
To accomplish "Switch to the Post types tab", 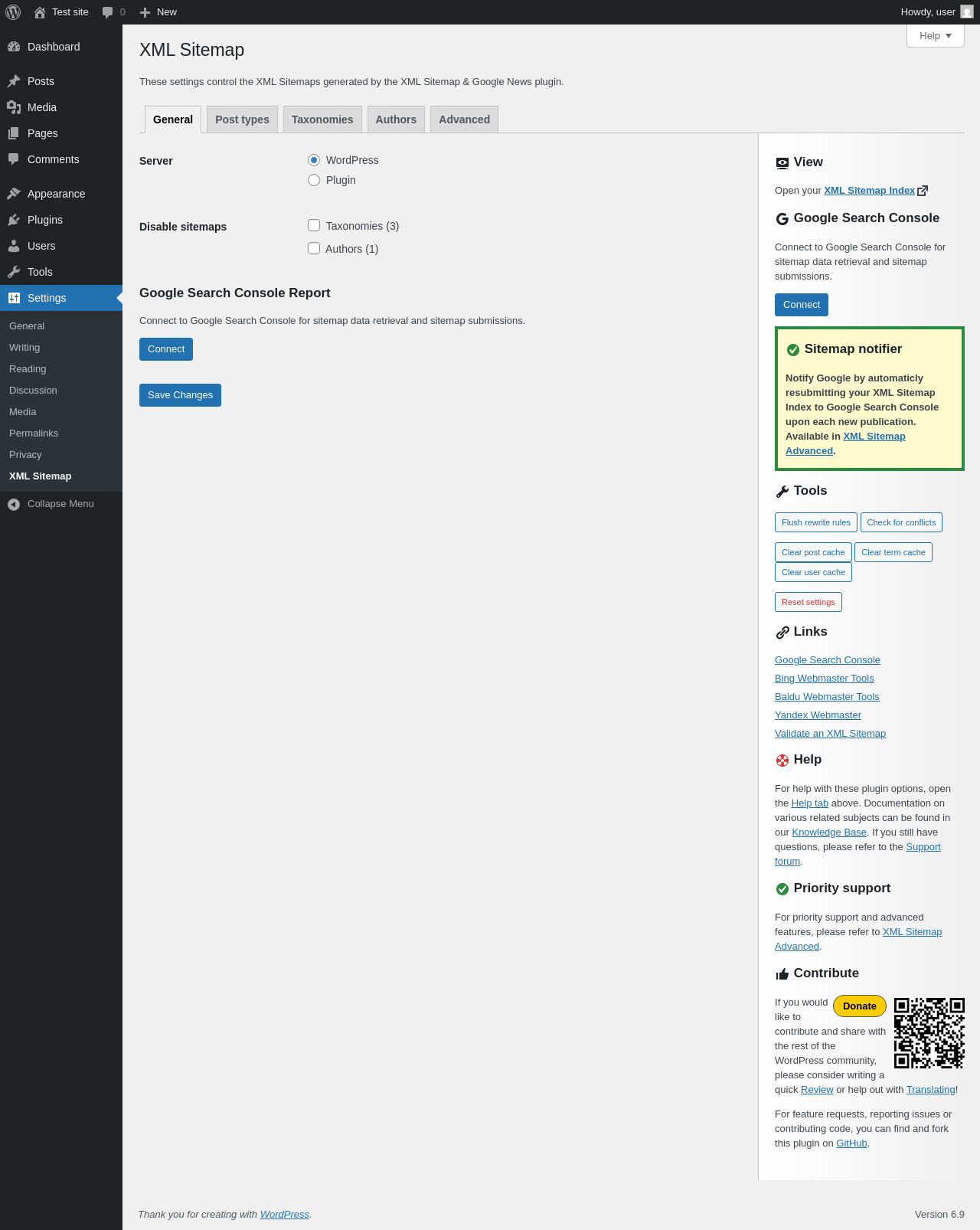I will click(x=242, y=119).
